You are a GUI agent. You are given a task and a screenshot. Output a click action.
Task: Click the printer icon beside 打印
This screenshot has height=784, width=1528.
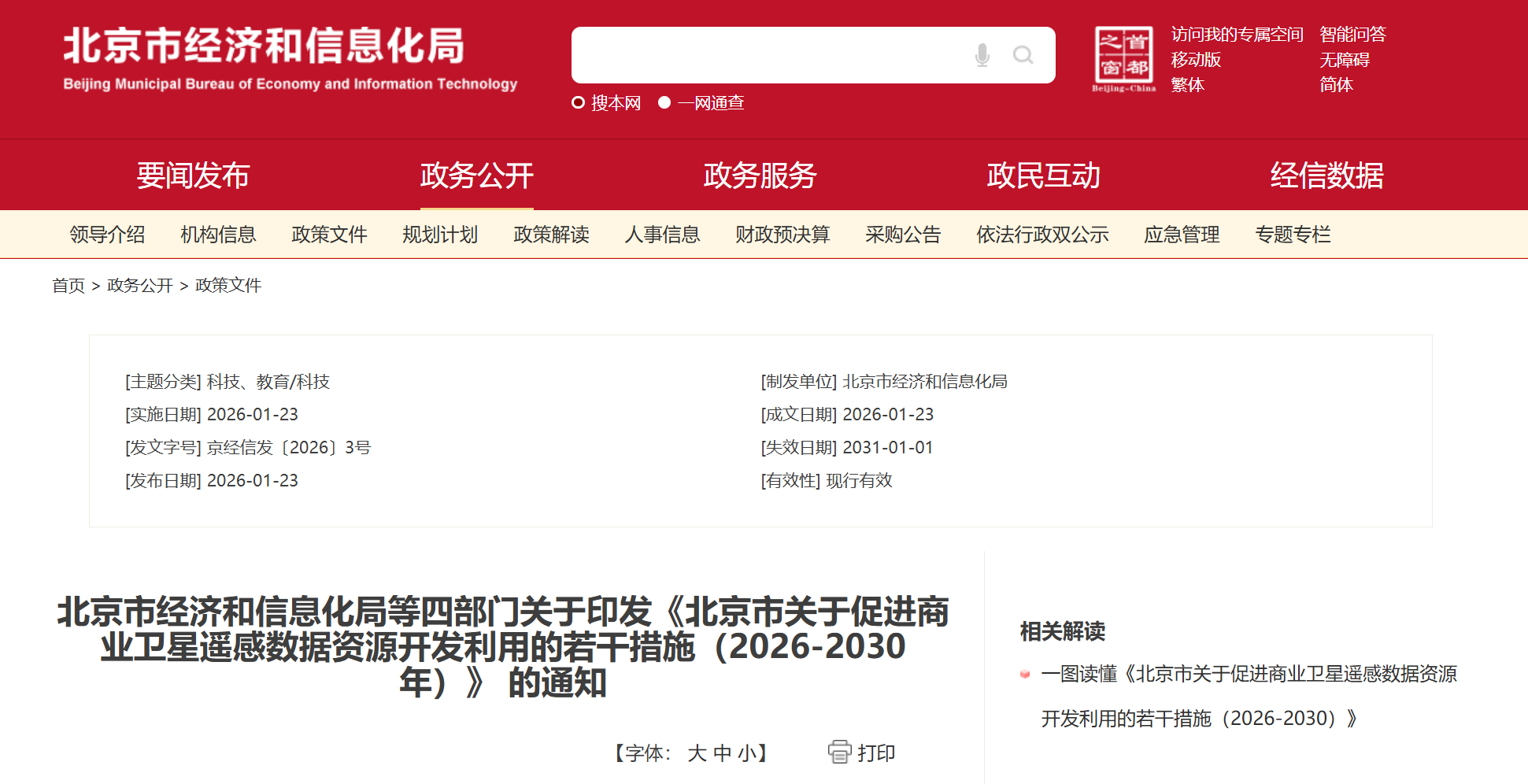(x=839, y=752)
